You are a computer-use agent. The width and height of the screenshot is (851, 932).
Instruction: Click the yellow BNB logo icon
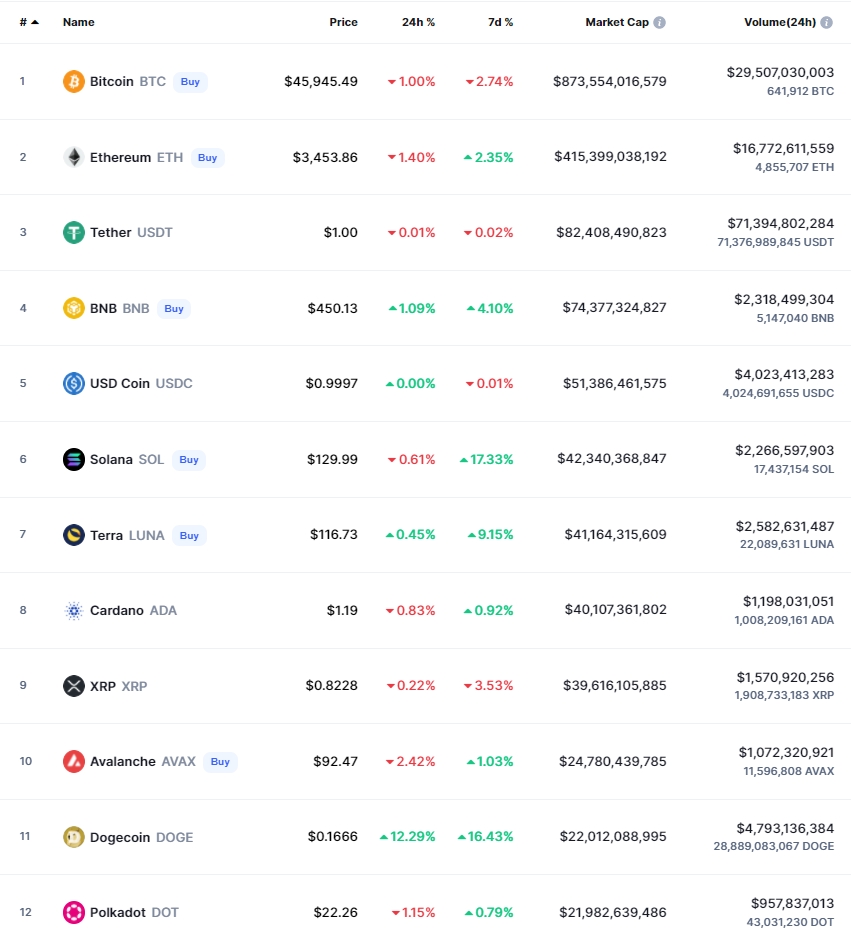pos(74,308)
